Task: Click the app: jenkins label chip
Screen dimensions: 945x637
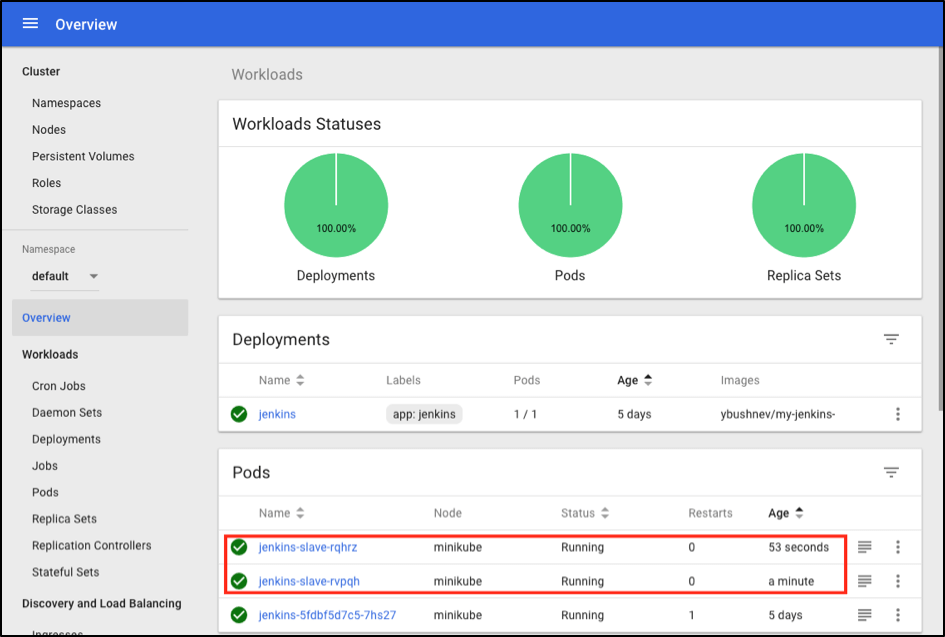Action: pos(424,414)
